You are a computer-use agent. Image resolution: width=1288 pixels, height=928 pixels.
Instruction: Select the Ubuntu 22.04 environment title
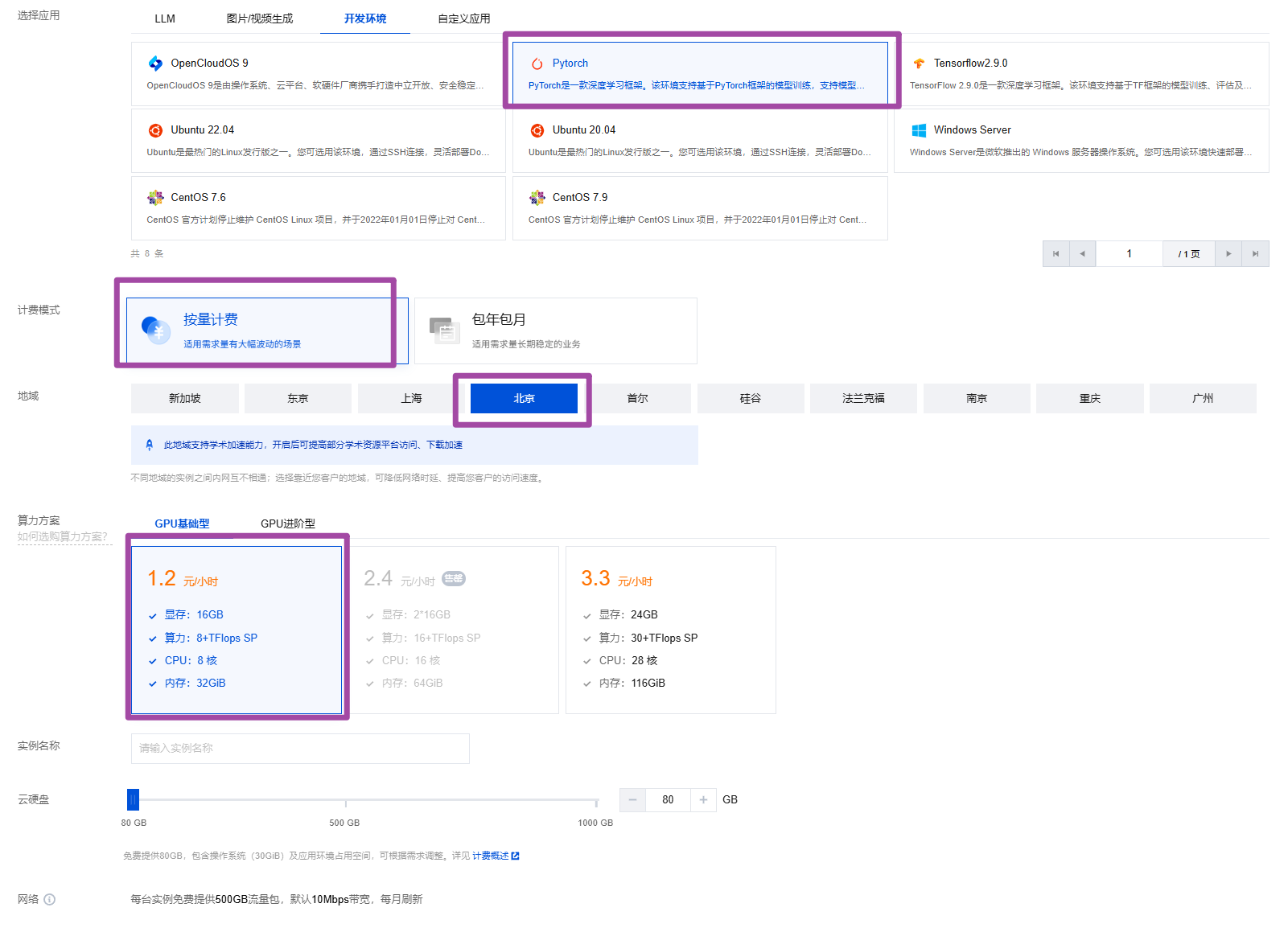point(203,130)
